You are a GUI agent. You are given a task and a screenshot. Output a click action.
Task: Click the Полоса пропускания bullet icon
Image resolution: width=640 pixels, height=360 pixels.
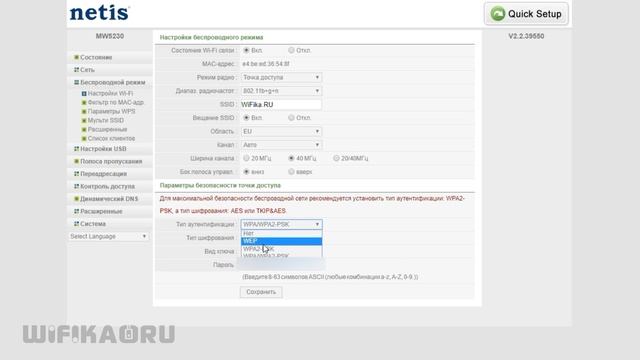(76, 161)
